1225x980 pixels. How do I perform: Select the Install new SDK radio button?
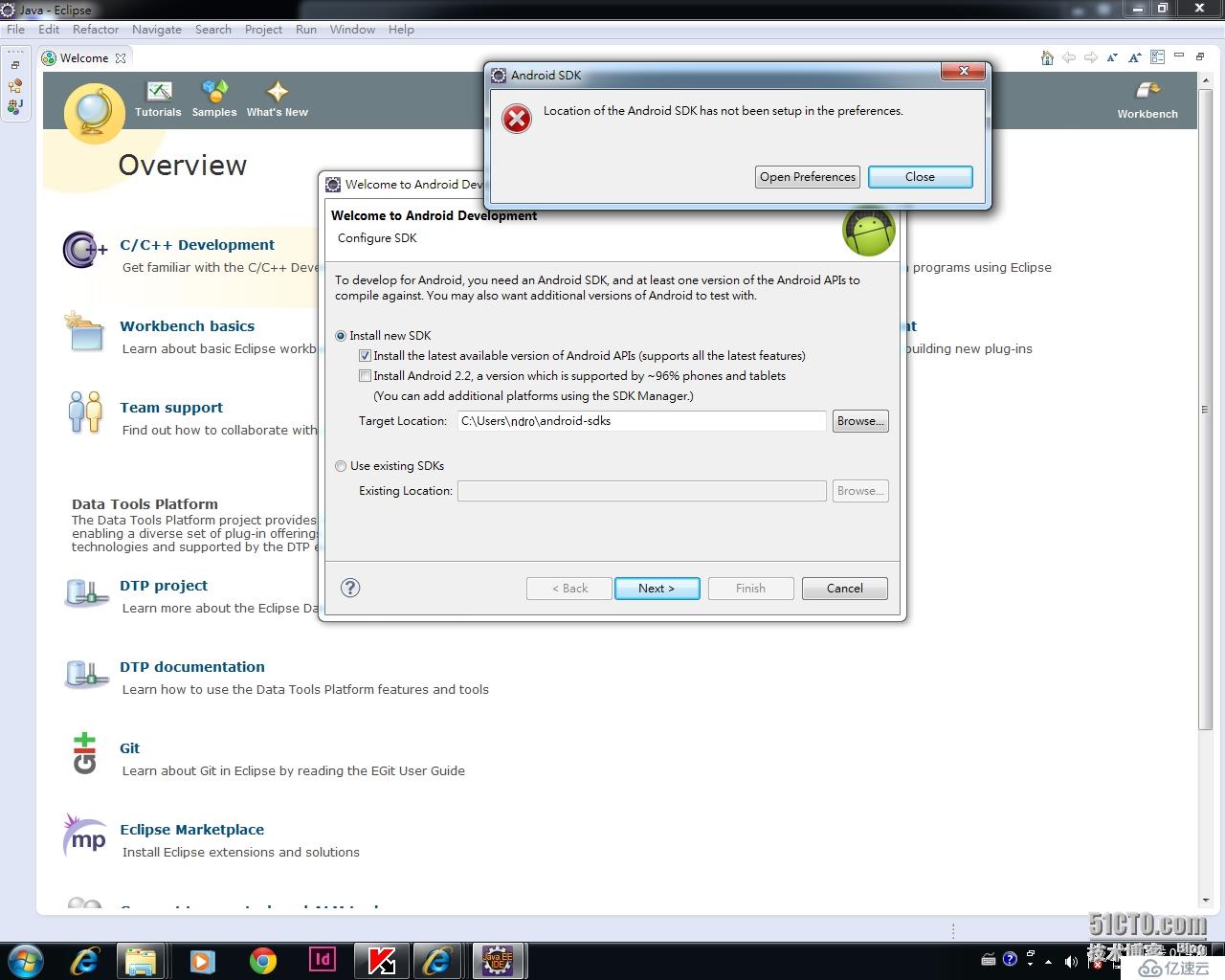[341, 336]
